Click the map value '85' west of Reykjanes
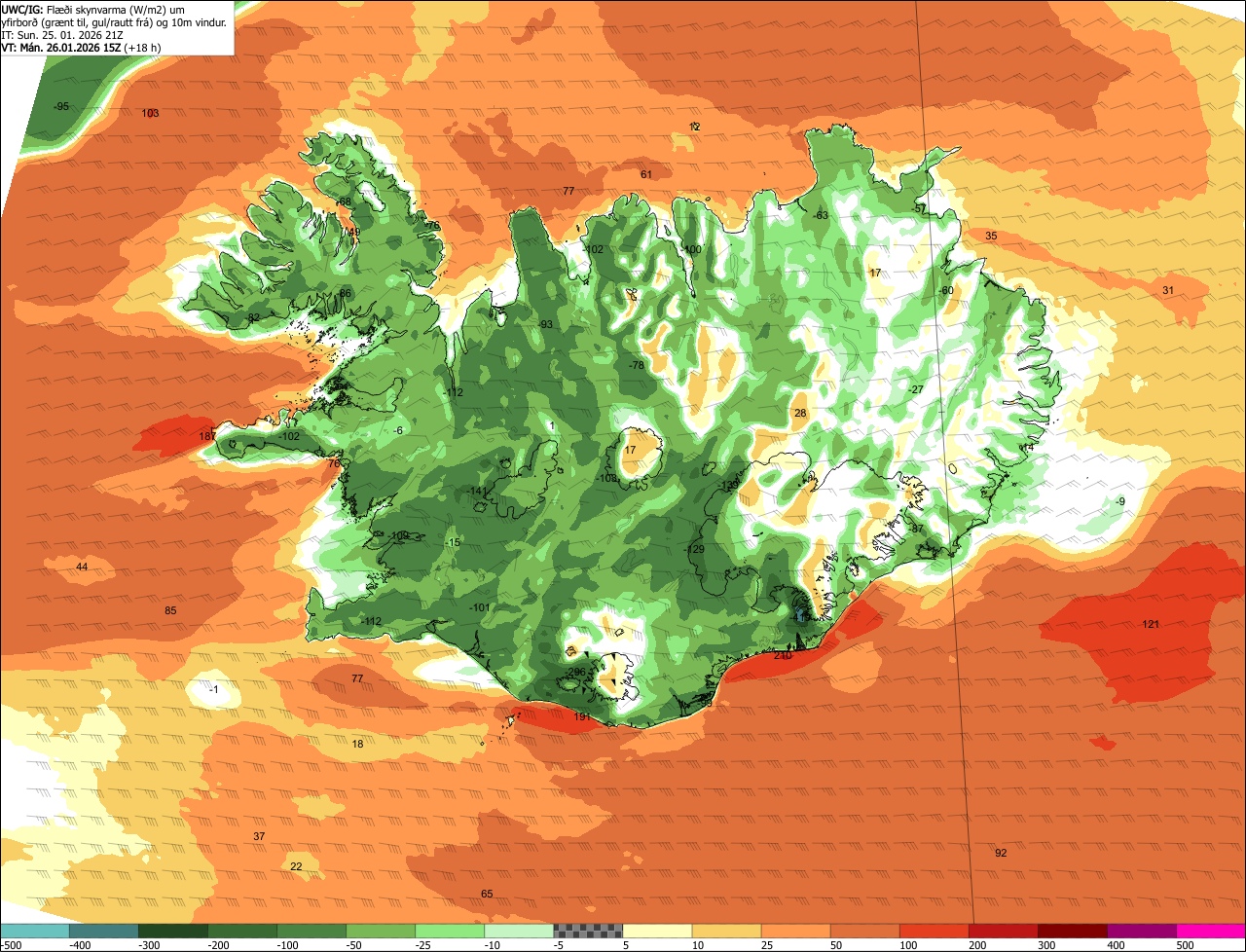Image resolution: width=1246 pixels, height=952 pixels. pos(170,611)
